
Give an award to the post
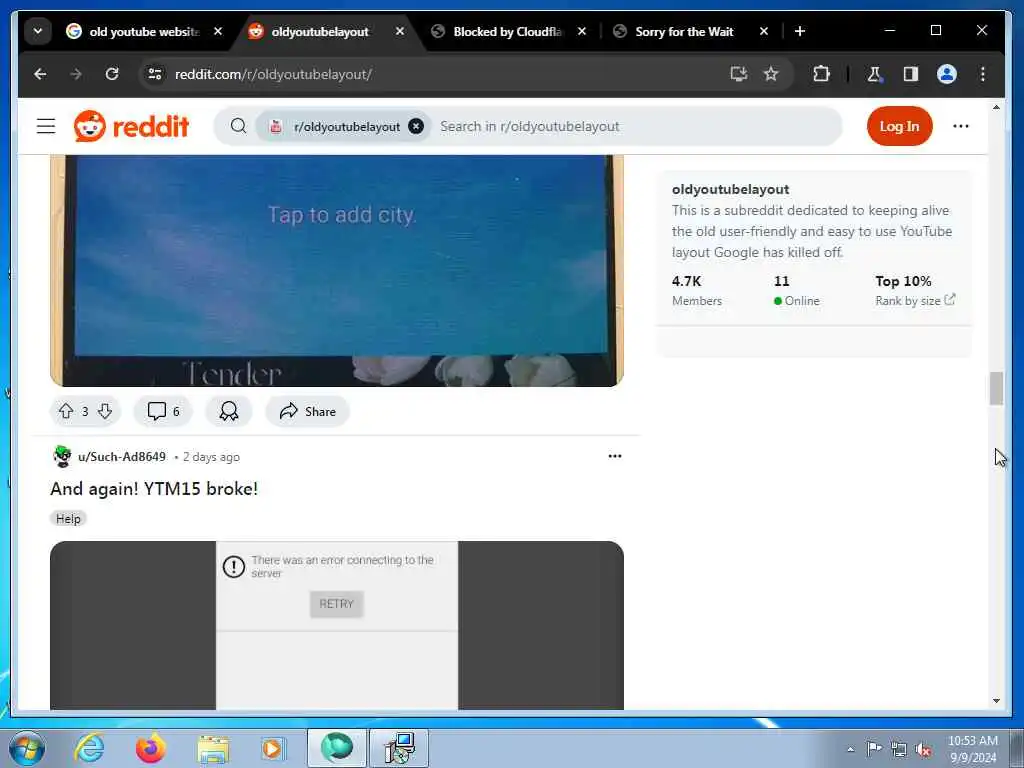pos(229,411)
